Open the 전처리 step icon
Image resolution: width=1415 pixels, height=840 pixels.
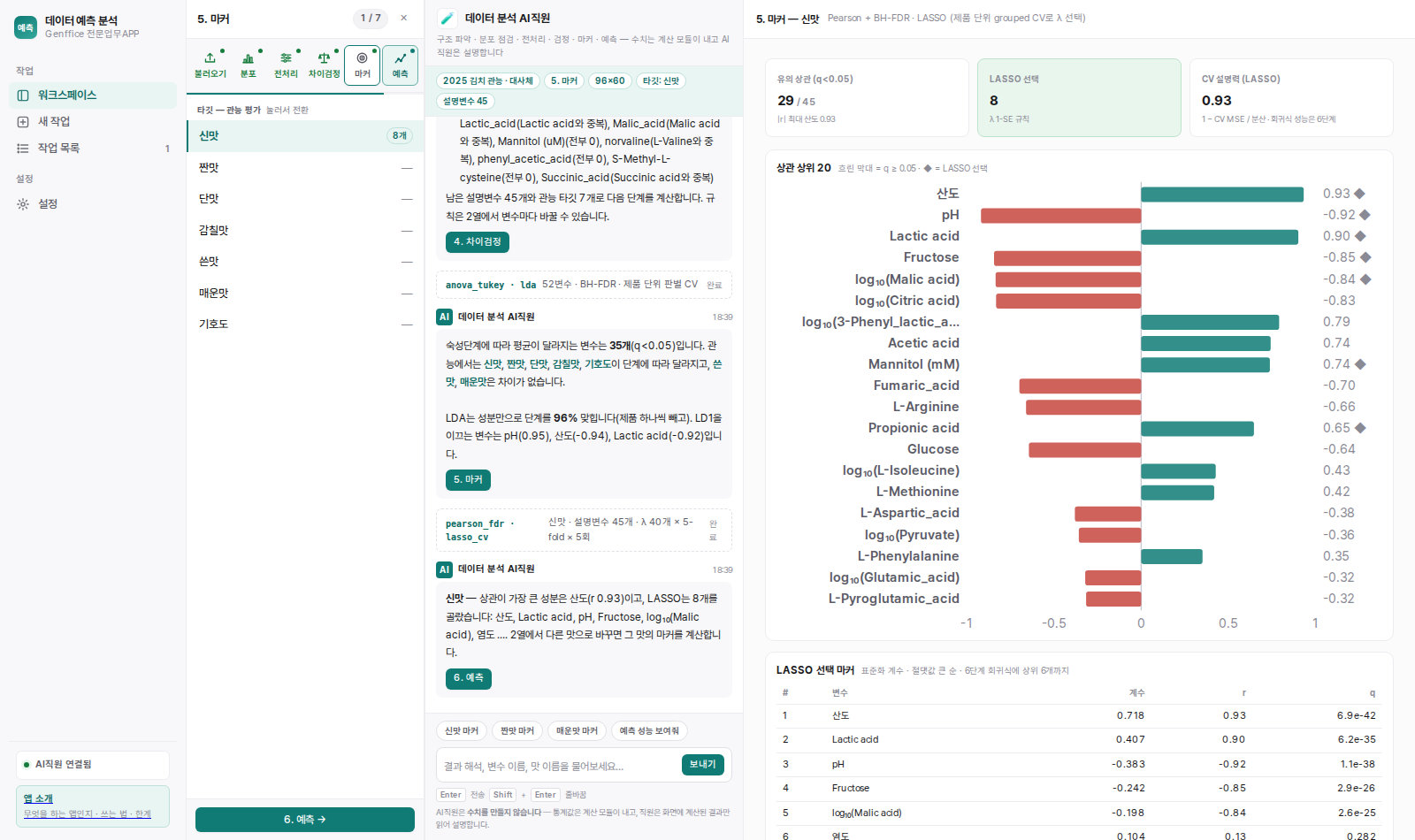[x=286, y=65]
